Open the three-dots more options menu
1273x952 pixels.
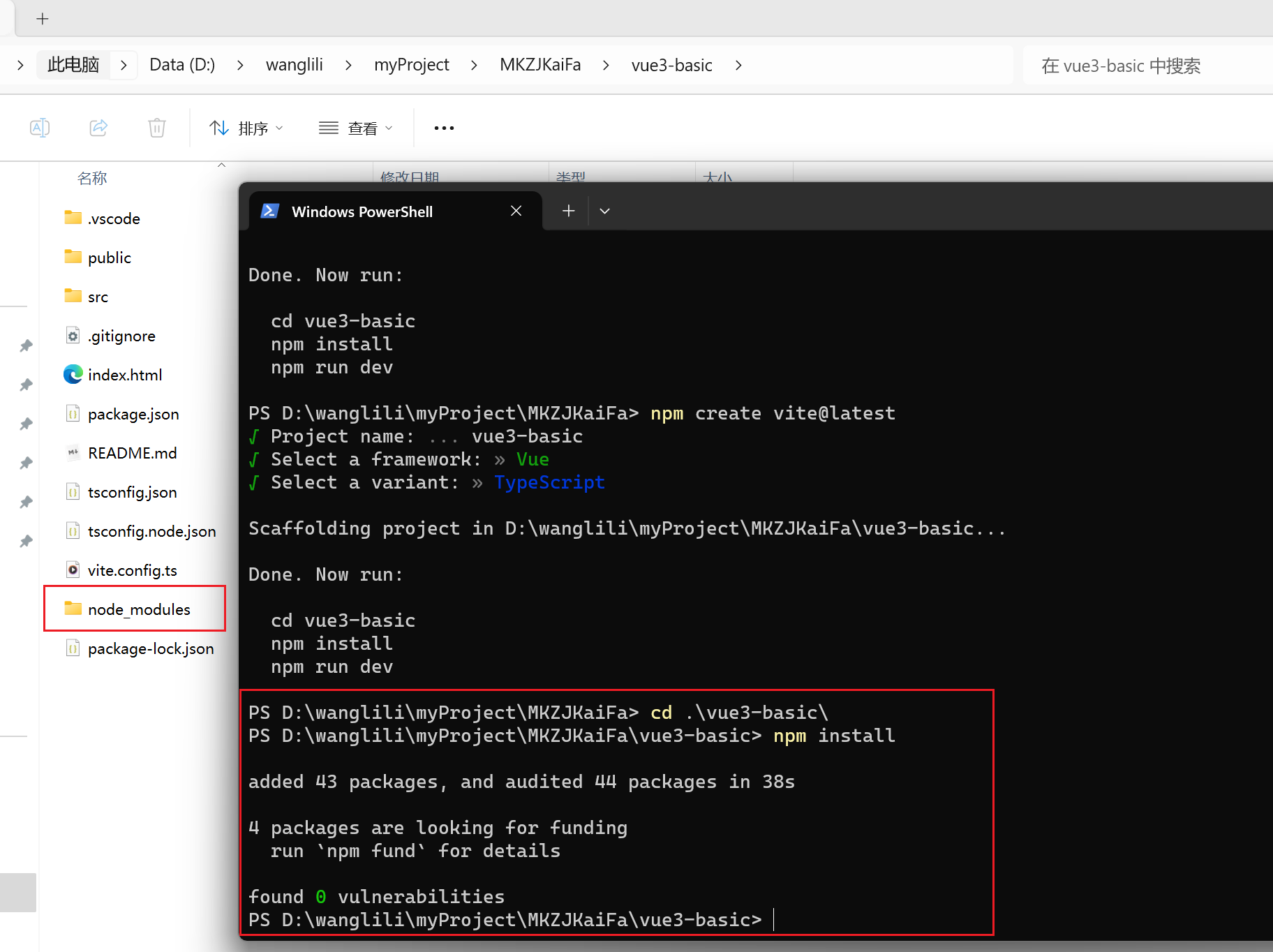(x=444, y=128)
